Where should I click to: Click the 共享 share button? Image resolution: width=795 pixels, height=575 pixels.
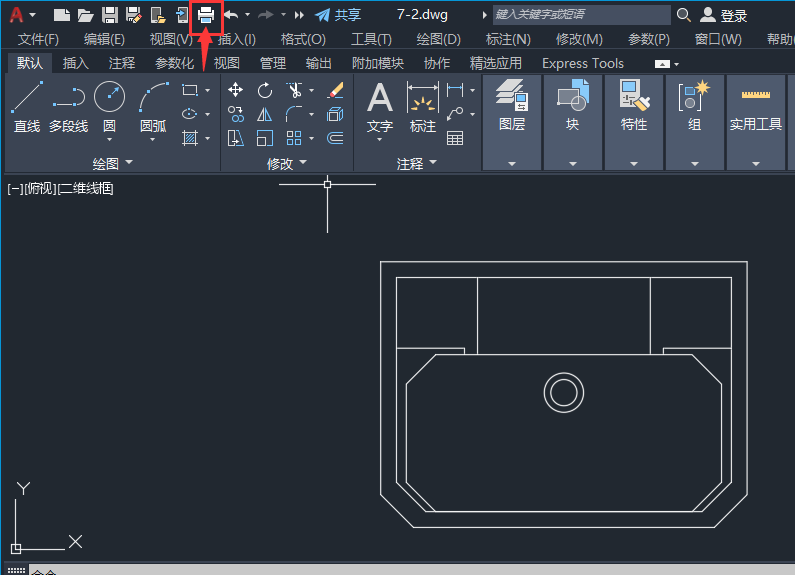[x=338, y=15]
